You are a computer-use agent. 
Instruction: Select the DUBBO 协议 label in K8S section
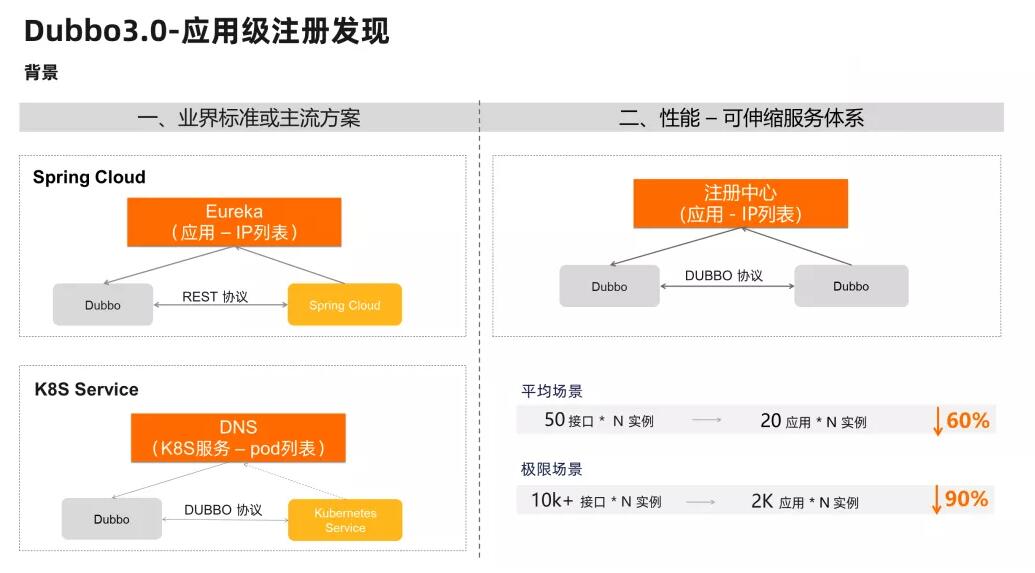point(223,510)
